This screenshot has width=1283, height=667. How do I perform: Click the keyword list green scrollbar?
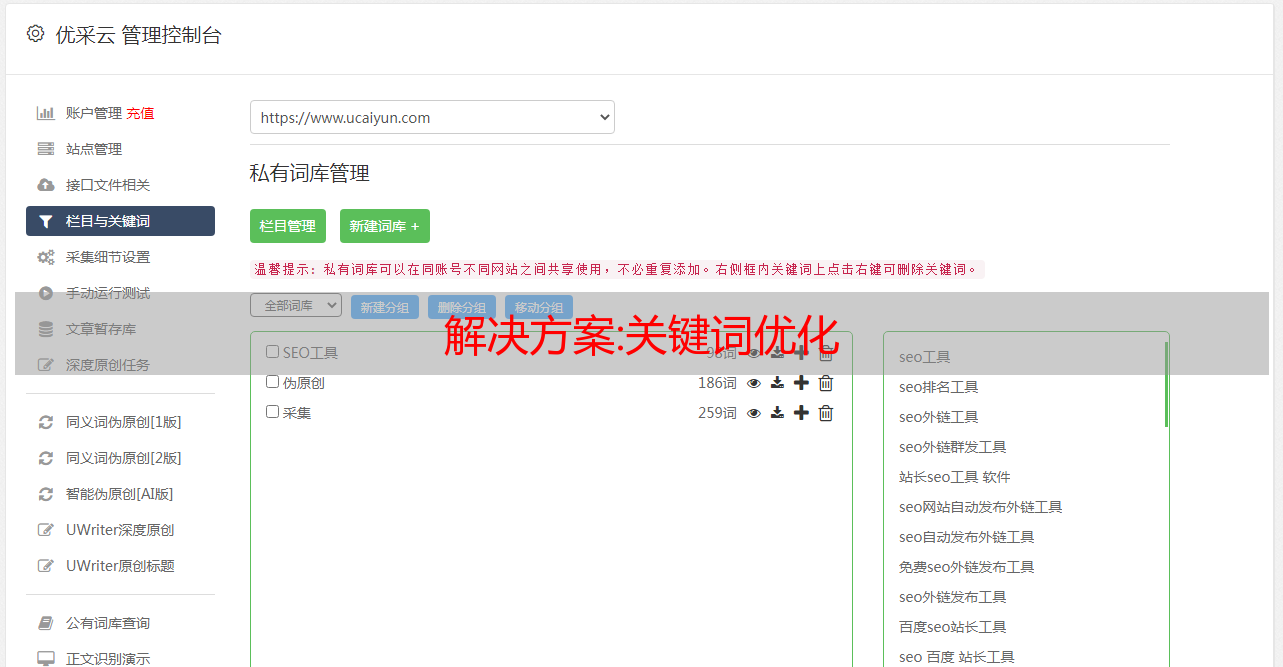[1166, 385]
